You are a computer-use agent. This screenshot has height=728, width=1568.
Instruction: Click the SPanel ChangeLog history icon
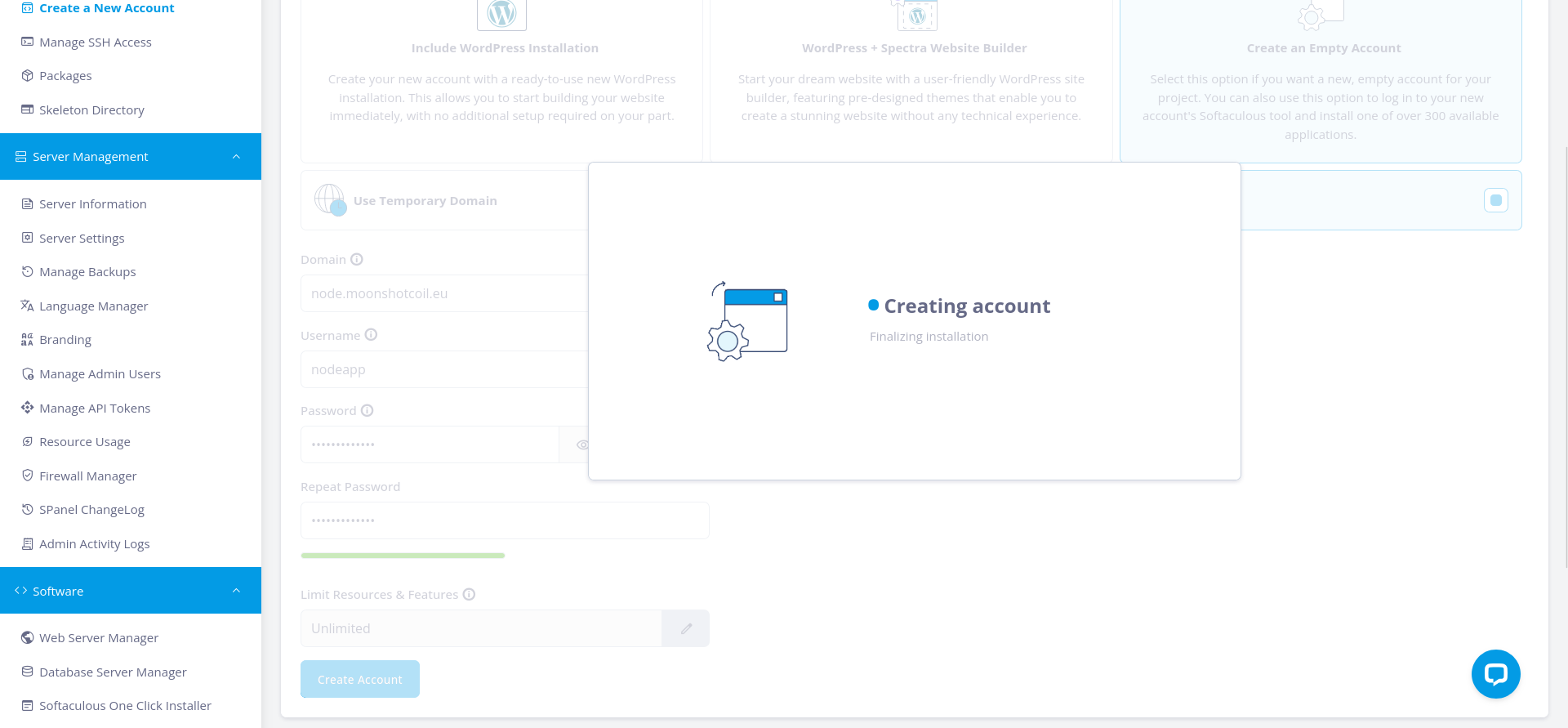click(27, 509)
